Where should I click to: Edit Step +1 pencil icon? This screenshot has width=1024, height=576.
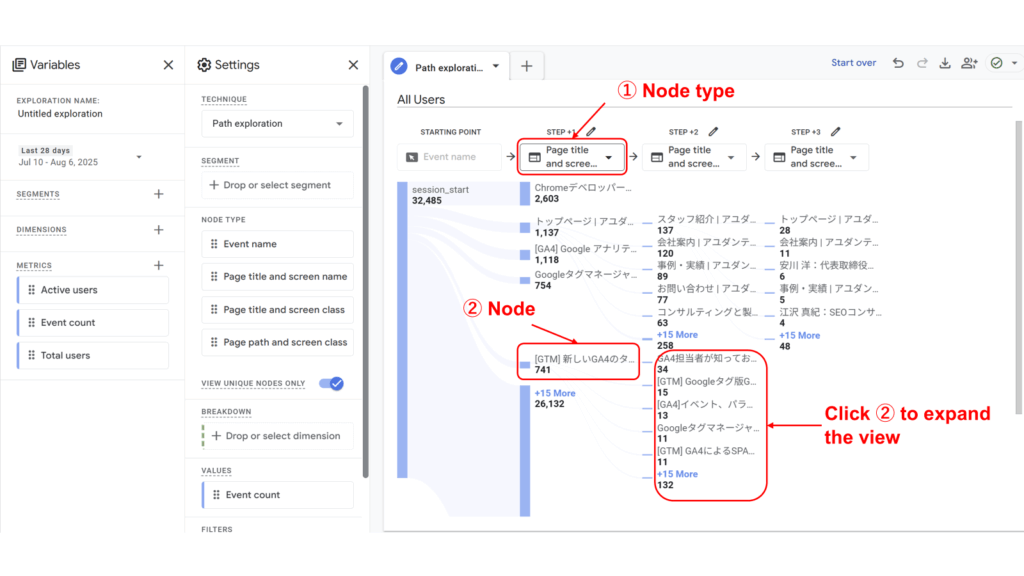pos(591,131)
